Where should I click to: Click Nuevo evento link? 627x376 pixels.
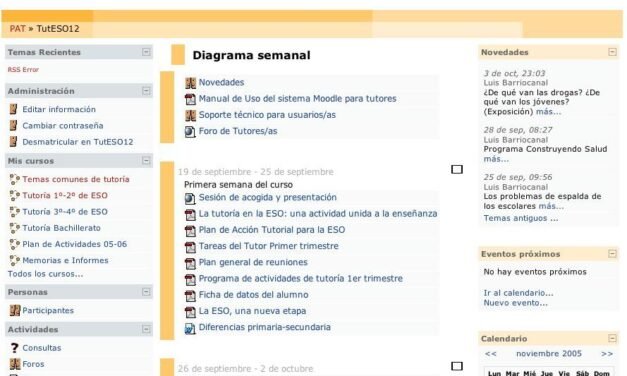(x=515, y=303)
